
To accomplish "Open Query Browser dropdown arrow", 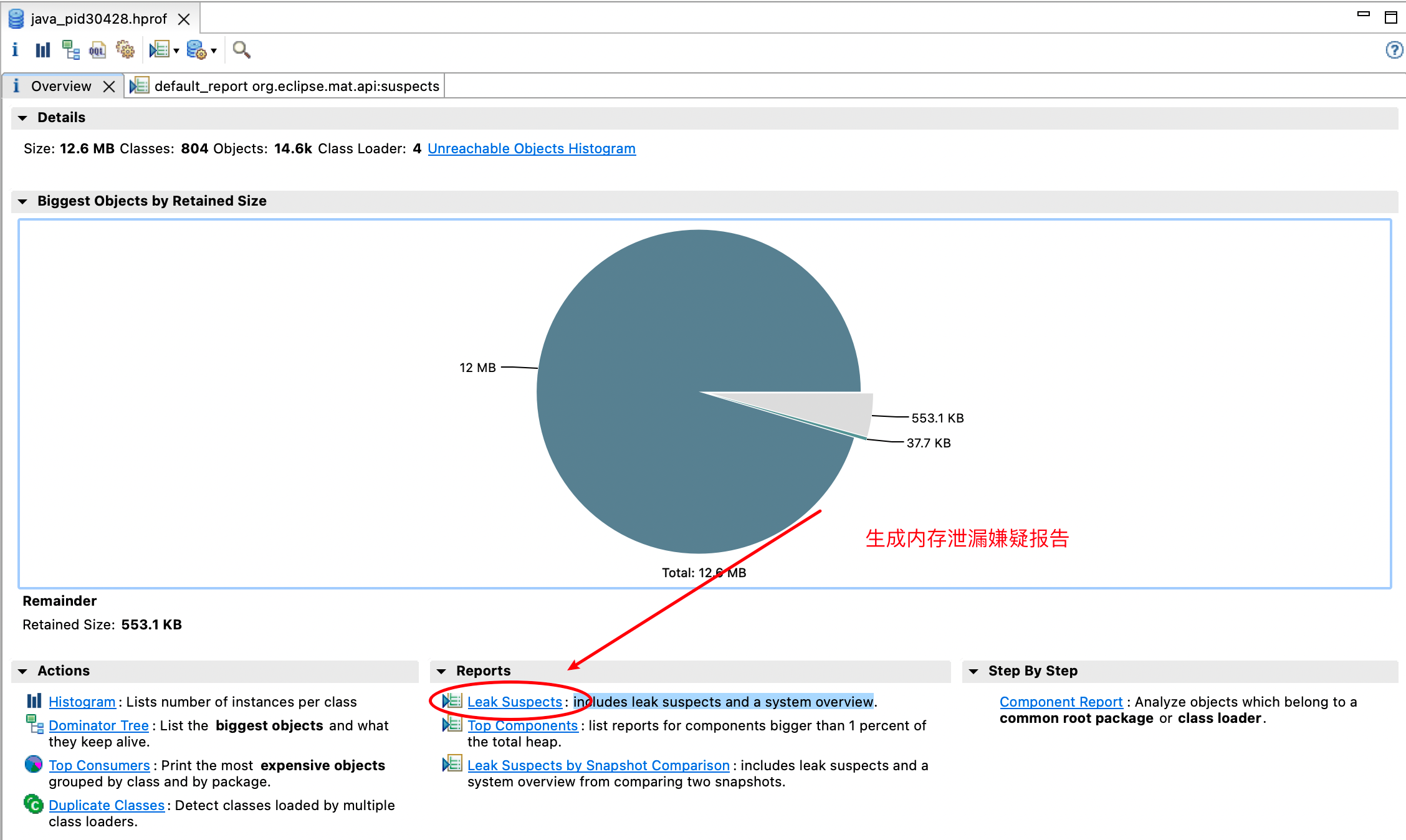I will 214,51.
